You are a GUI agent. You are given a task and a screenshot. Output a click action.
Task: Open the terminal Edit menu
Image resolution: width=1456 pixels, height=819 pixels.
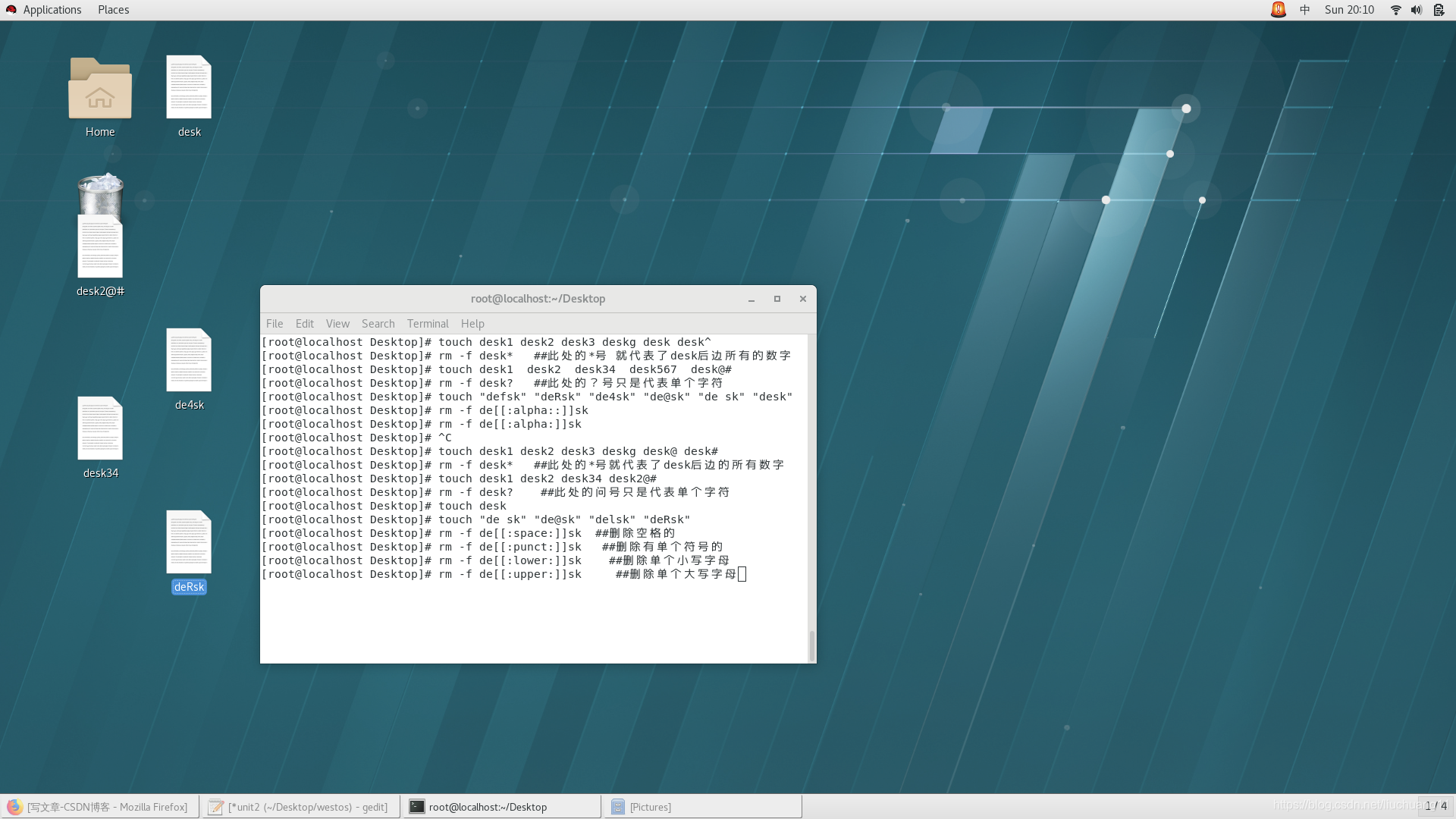tap(305, 324)
